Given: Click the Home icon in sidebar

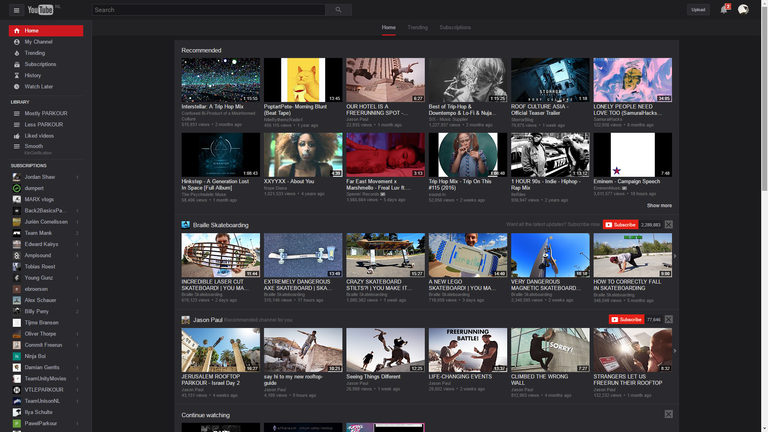Looking at the screenshot, I should point(17,31).
